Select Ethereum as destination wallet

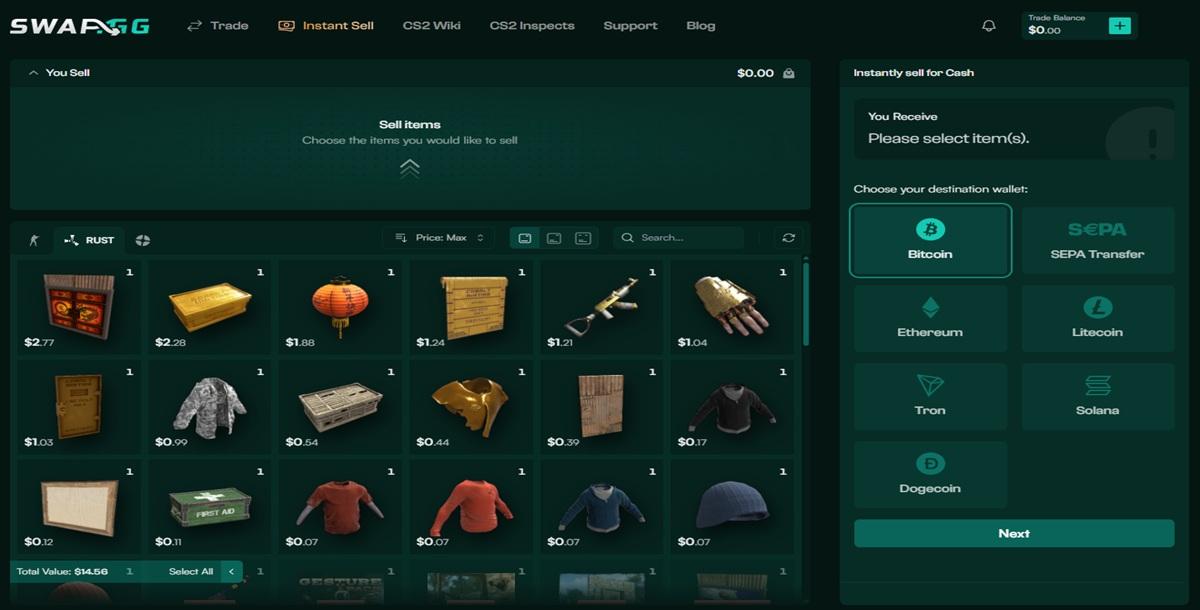pyautogui.click(x=930, y=318)
